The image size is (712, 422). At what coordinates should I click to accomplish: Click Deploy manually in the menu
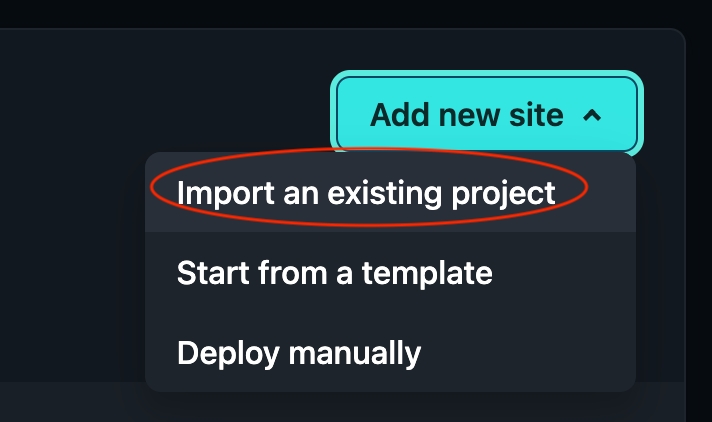click(x=299, y=352)
